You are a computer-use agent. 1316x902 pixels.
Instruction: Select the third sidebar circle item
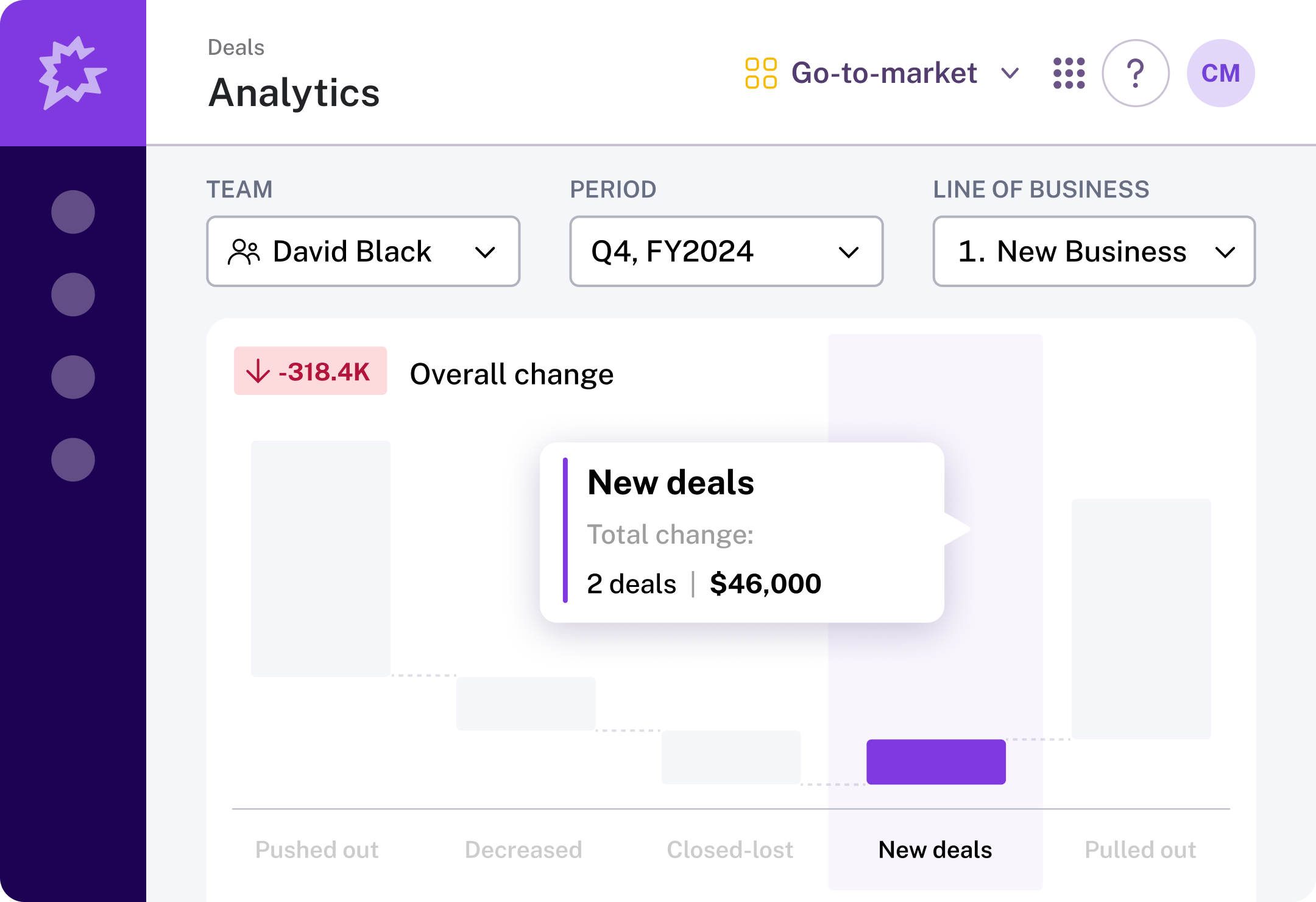[x=73, y=377]
